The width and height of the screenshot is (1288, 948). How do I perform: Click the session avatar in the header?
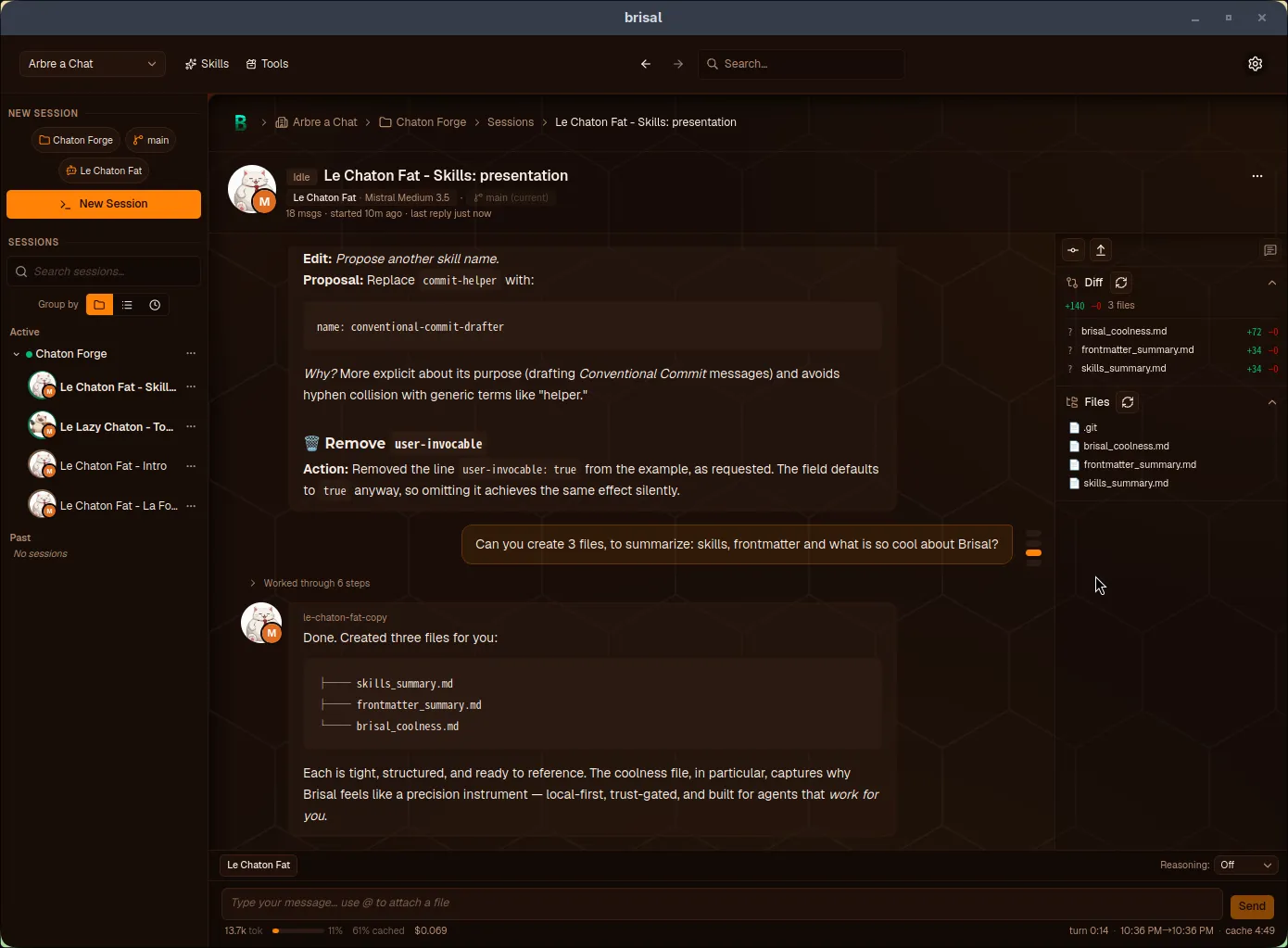click(252, 189)
